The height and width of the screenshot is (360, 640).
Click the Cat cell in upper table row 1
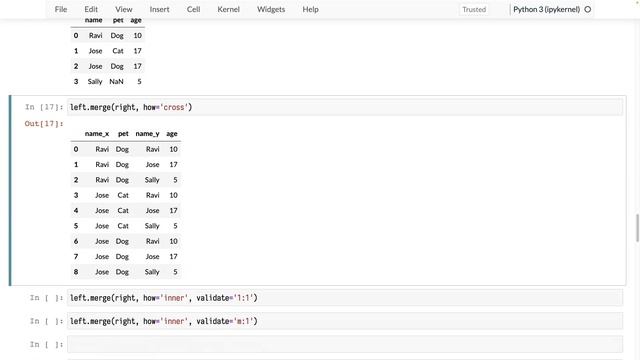(118, 51)
